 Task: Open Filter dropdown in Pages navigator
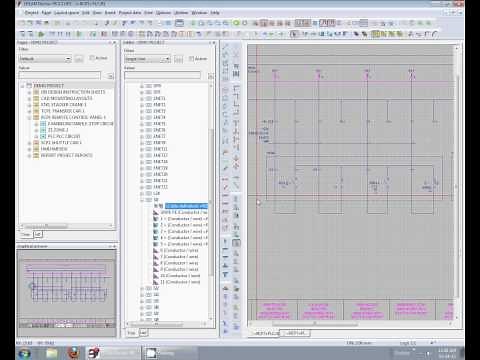(45, 59)
